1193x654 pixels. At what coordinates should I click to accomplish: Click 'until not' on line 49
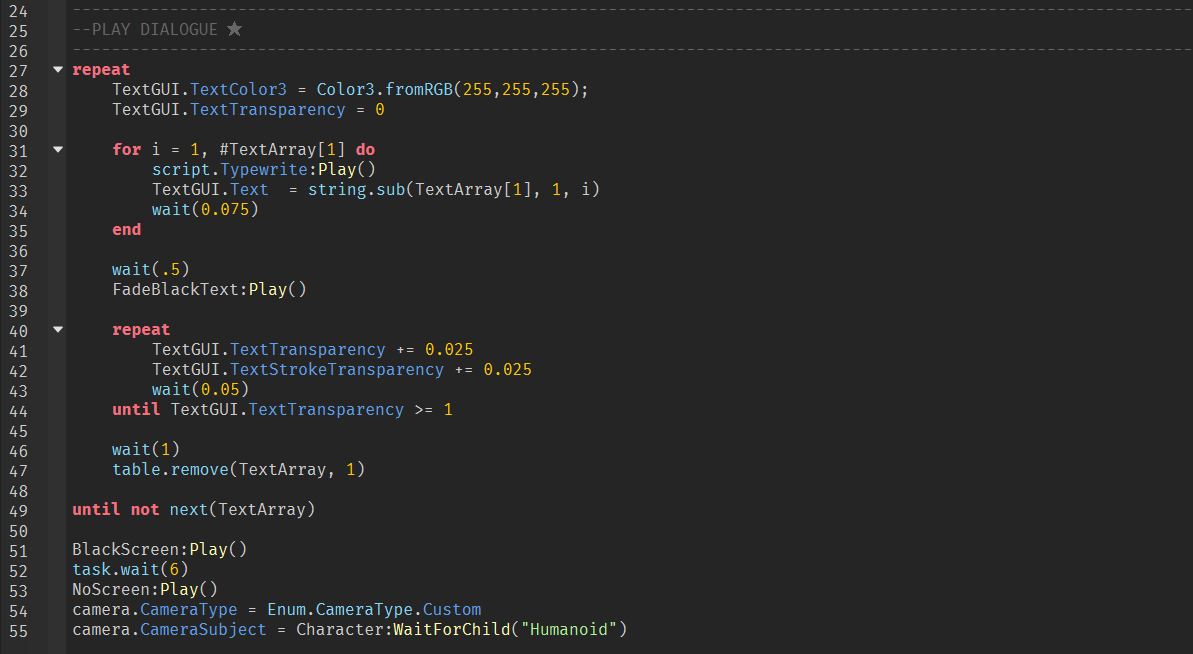pos(116,510)
